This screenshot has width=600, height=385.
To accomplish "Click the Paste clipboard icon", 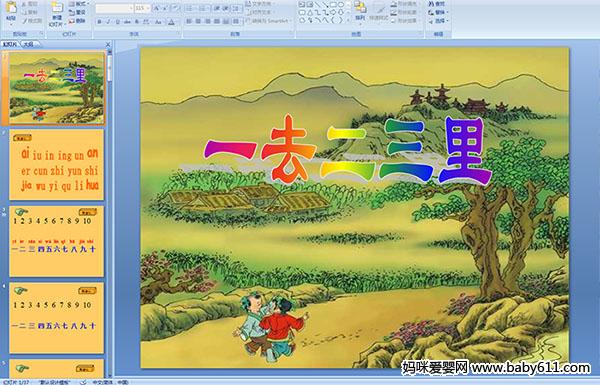I will click(11, 11).
